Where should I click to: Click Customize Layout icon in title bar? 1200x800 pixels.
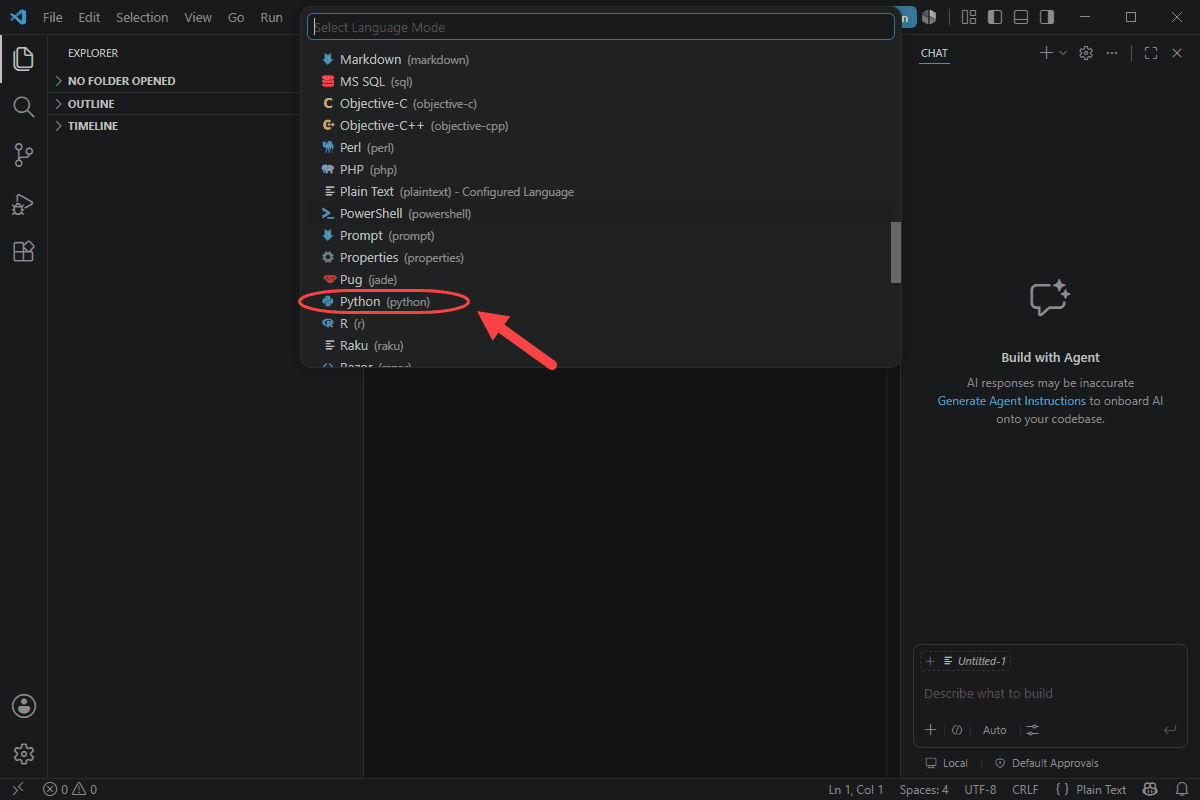[x=968, y=17]
